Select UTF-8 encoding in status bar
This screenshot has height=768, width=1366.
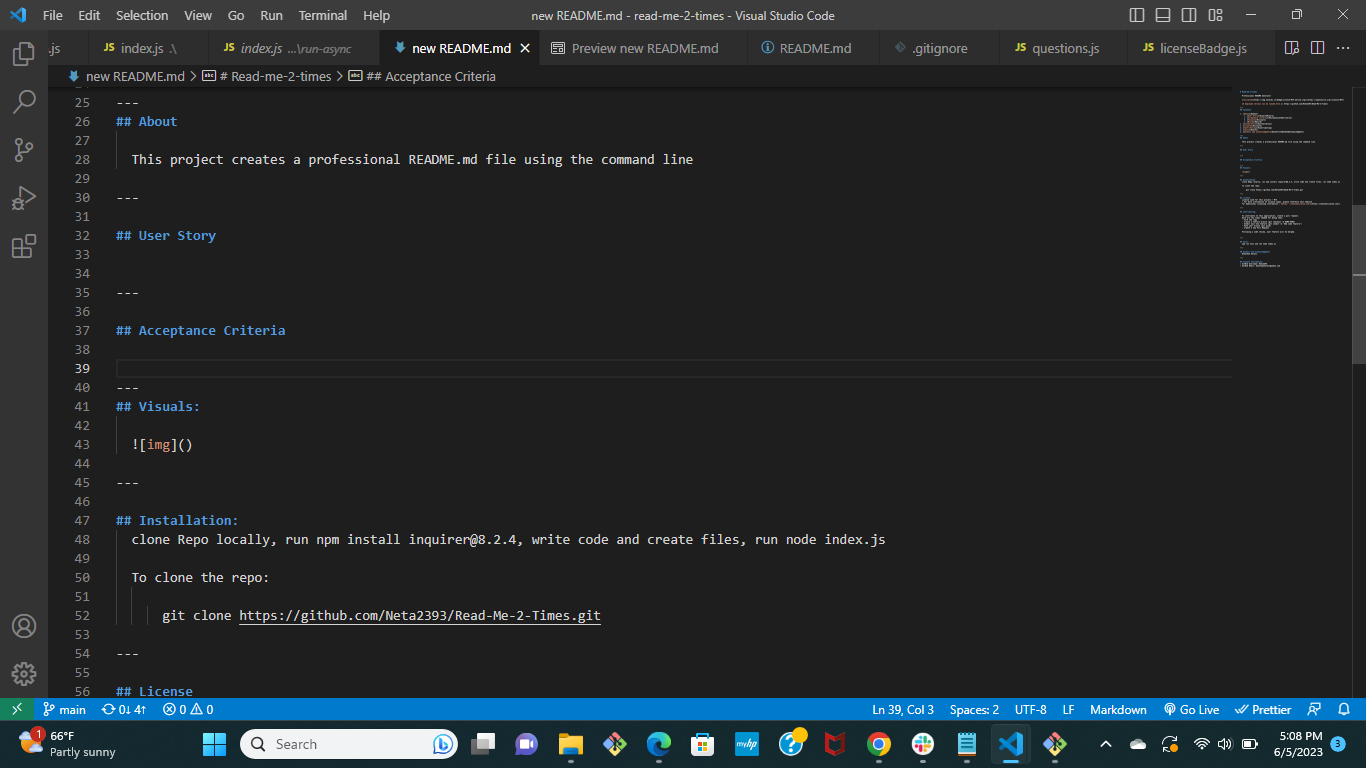(x=1030, y=709)
